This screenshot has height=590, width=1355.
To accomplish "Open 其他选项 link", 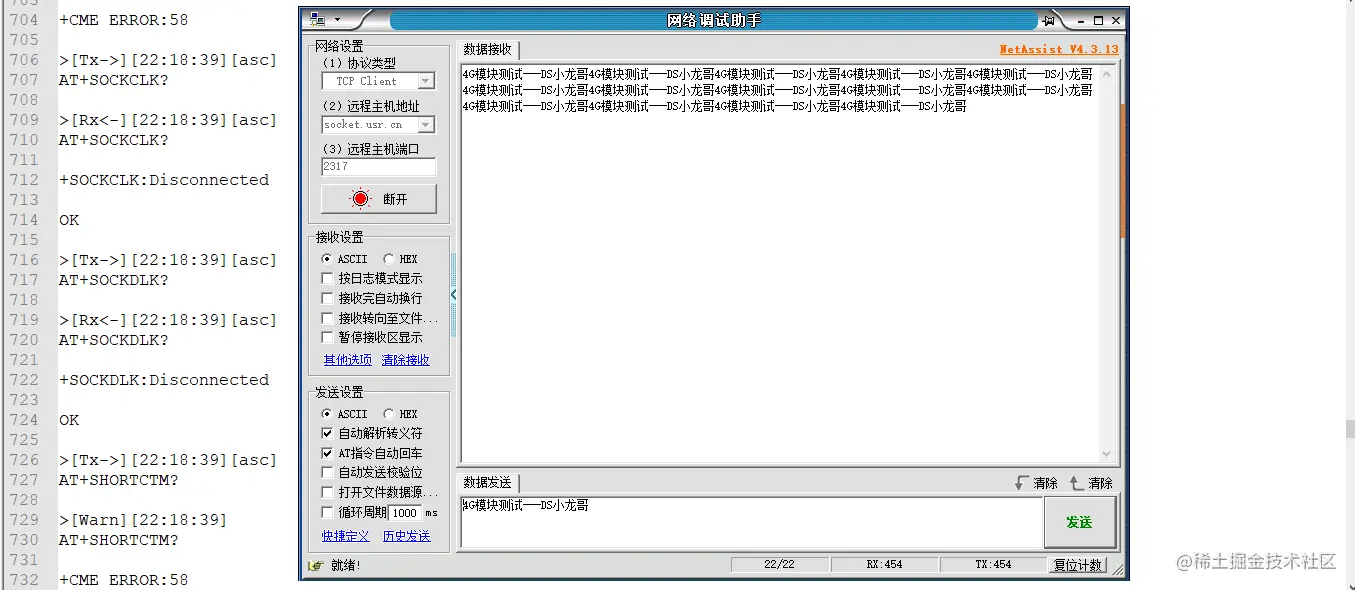I will (347, 360).
